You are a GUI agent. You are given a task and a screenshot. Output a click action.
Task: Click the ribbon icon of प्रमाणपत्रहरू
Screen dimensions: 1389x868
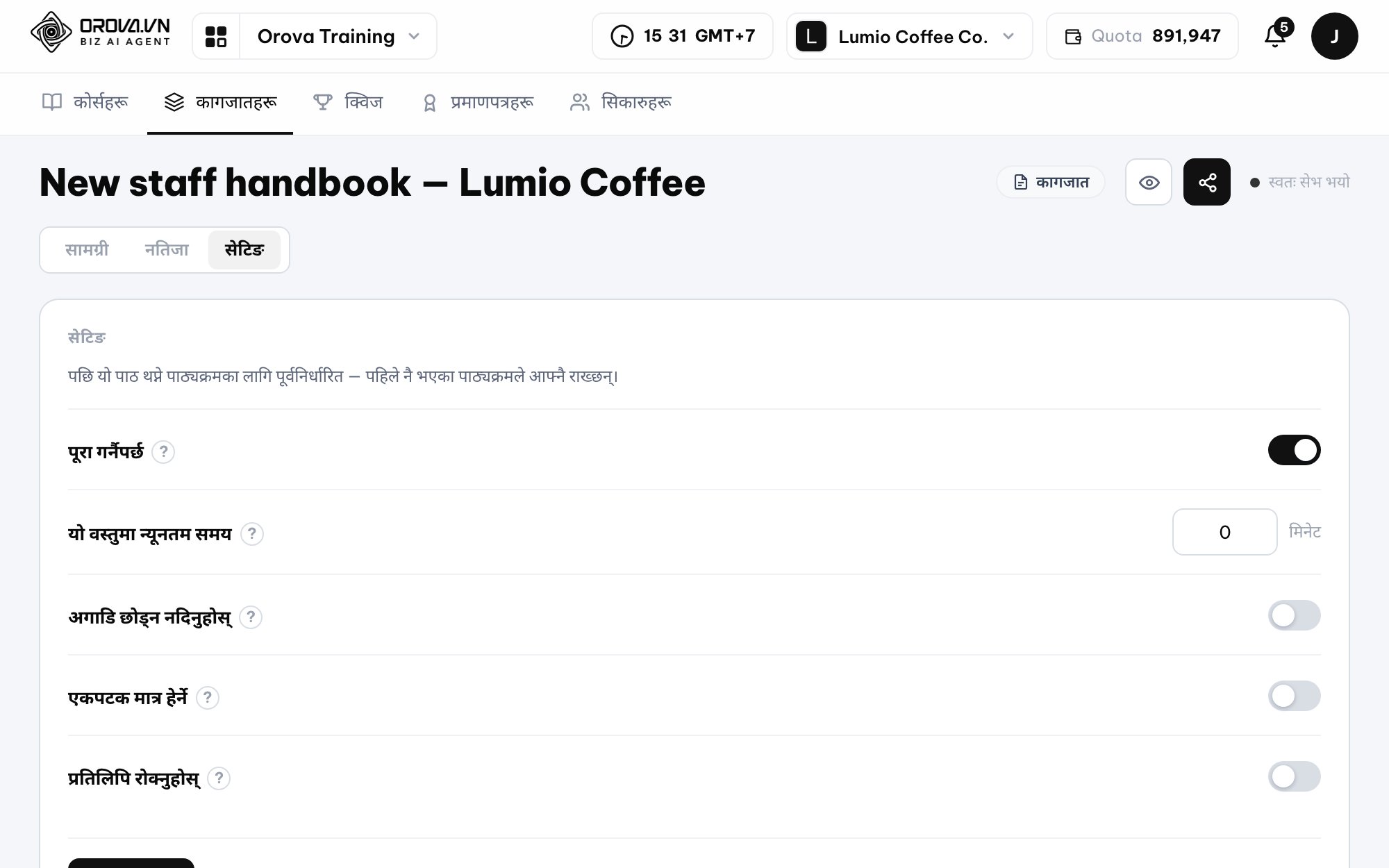click(x=429, y=103)
